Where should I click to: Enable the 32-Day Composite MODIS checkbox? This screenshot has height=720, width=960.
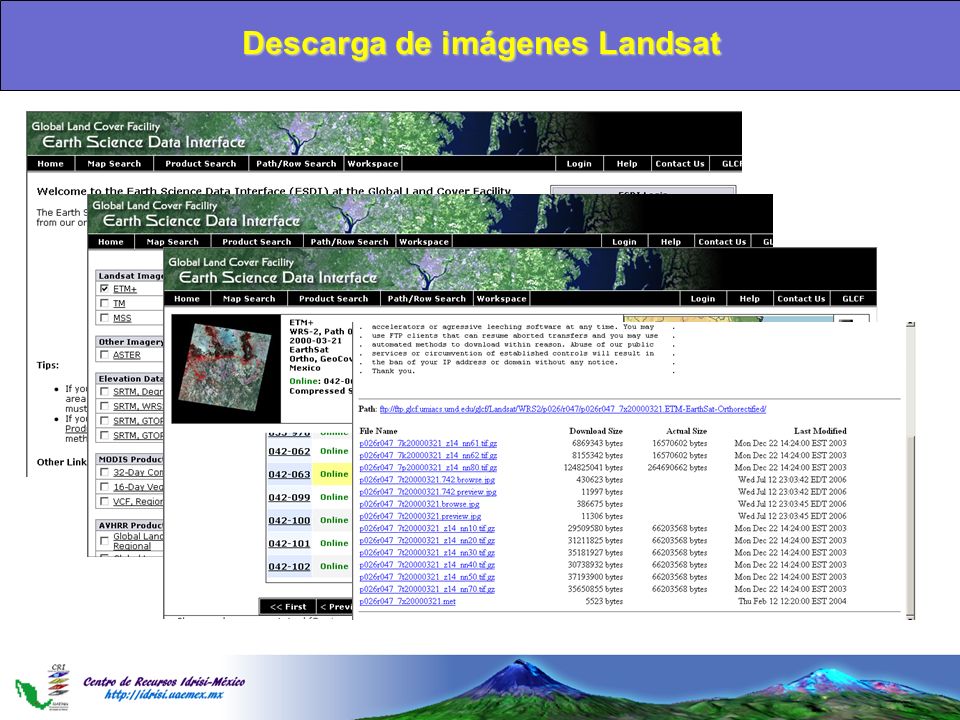(x=104, y=472)
